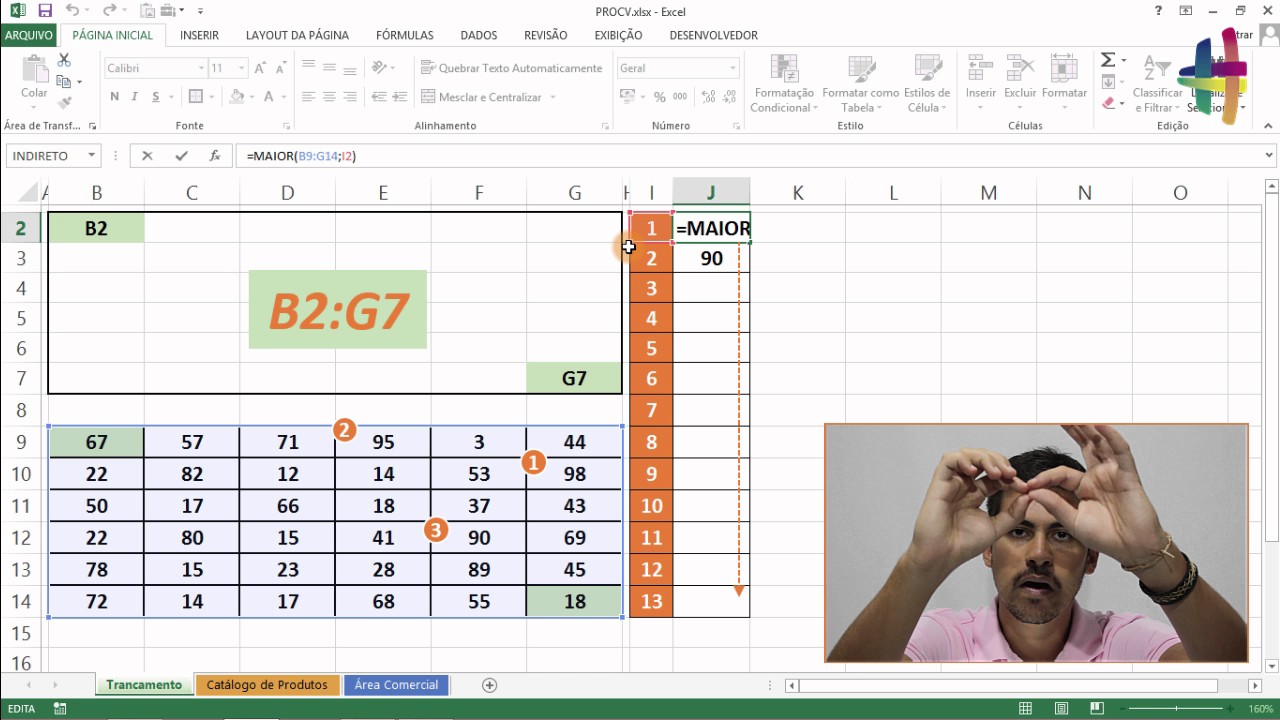Switch to the FÓRMULAS ribbon tab
The image size is (1280, 720).
click(x=404, y=35)
